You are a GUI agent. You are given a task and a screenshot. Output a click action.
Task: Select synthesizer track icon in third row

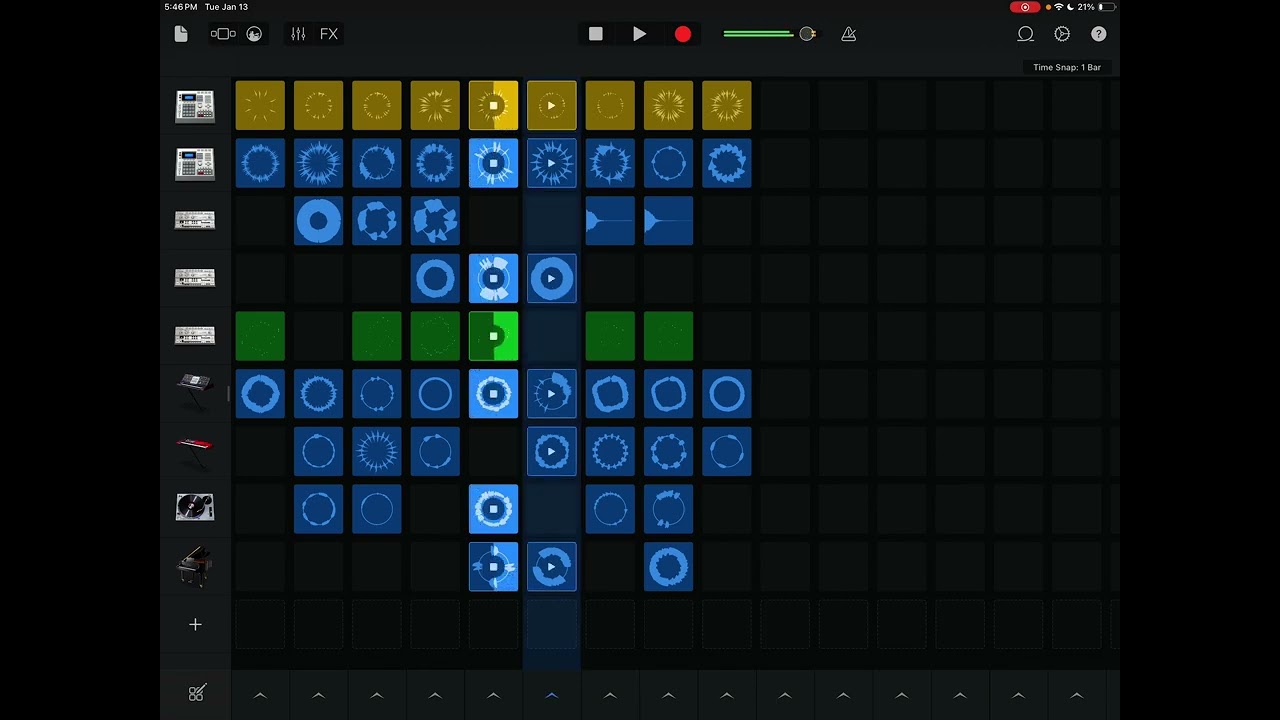coord(195,221)
